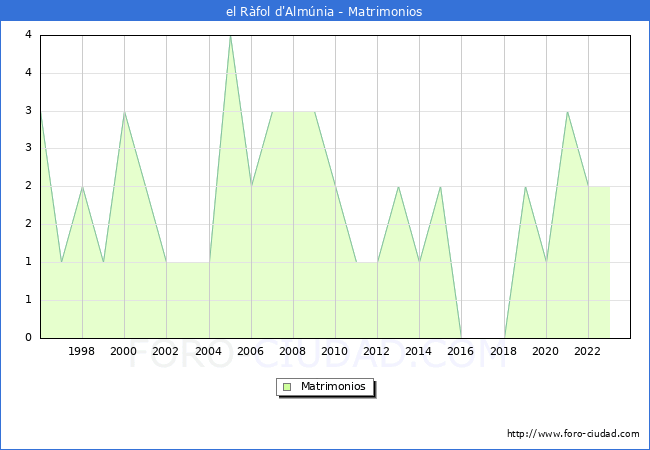
Task: Open the http://www.foro-ciudad.com link
Action: click(573, 434)
